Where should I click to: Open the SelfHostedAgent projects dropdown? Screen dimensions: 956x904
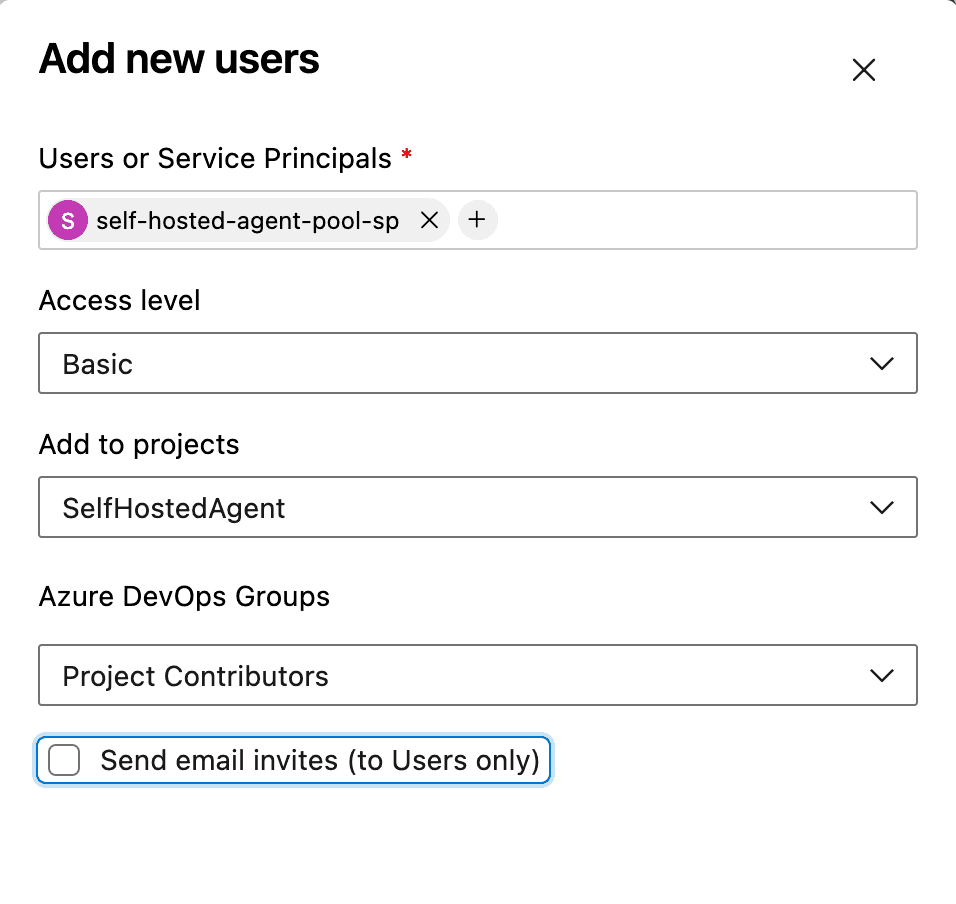click(x=450, y=508)
